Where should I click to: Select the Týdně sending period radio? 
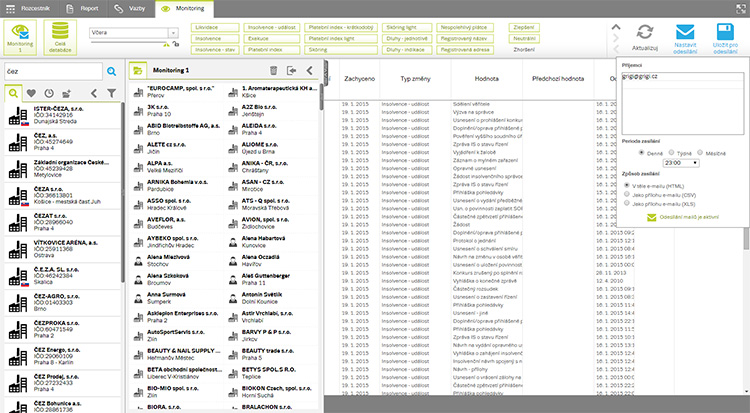(672, 153)
